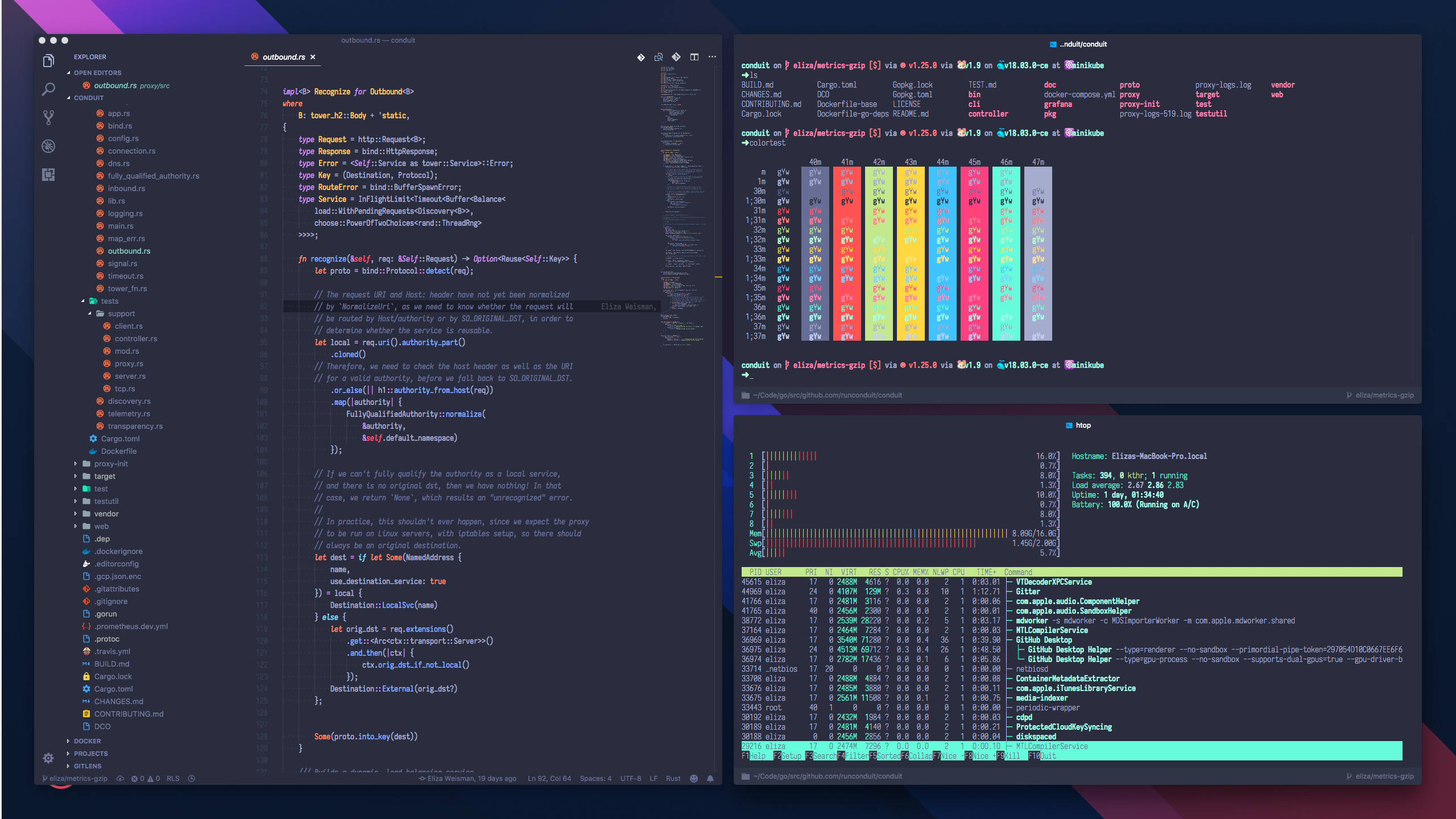Collapse the OPEN EDITORS section
Image resolution: width=1456 pixels, height=819 pixels.
pos(94,73)
